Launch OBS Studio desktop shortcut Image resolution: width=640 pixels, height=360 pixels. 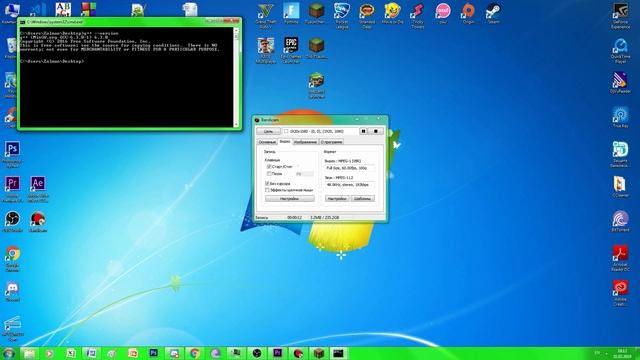coord(12,222)
